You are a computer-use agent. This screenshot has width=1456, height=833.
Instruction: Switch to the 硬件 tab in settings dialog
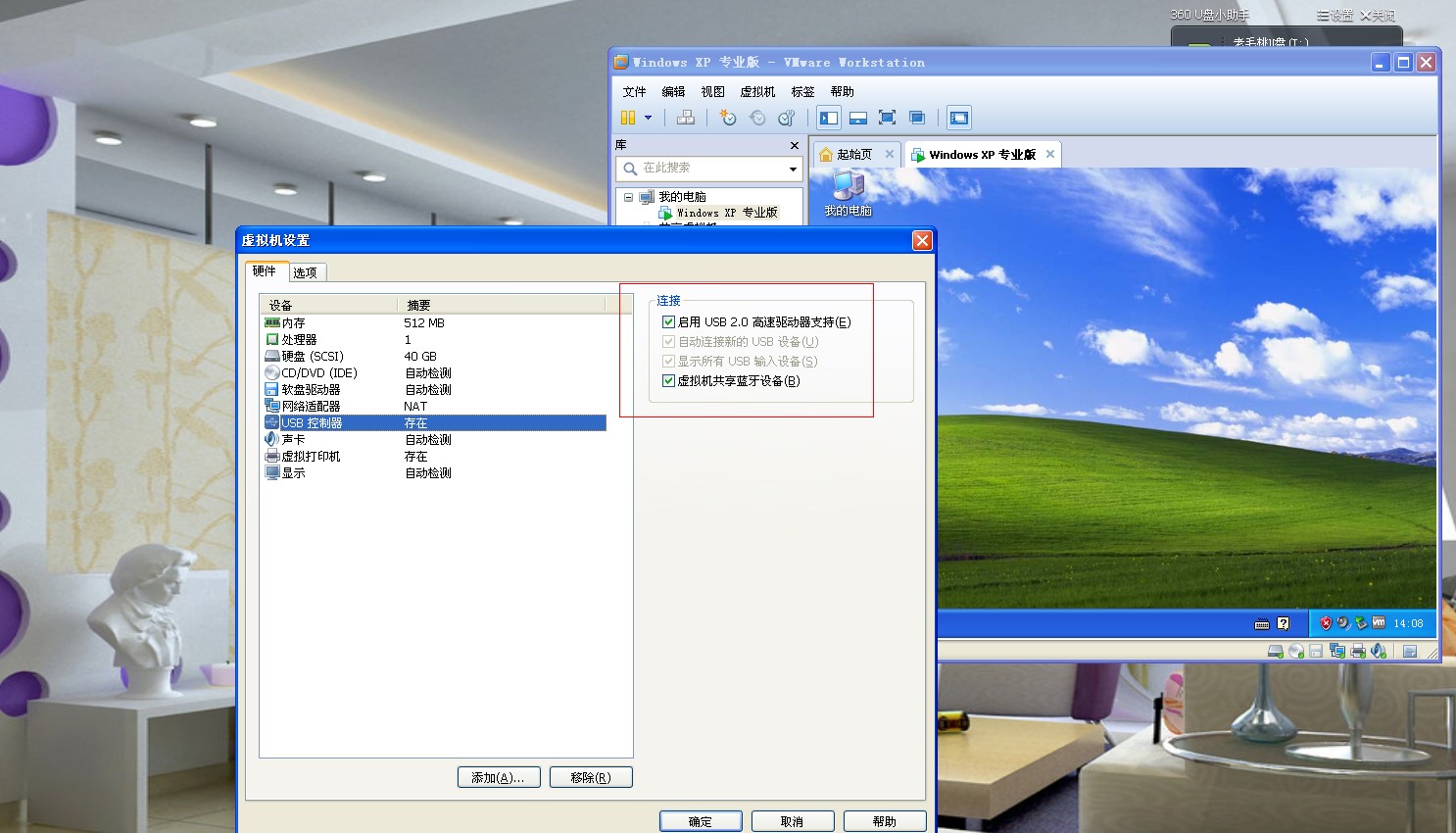click(265, 271)
